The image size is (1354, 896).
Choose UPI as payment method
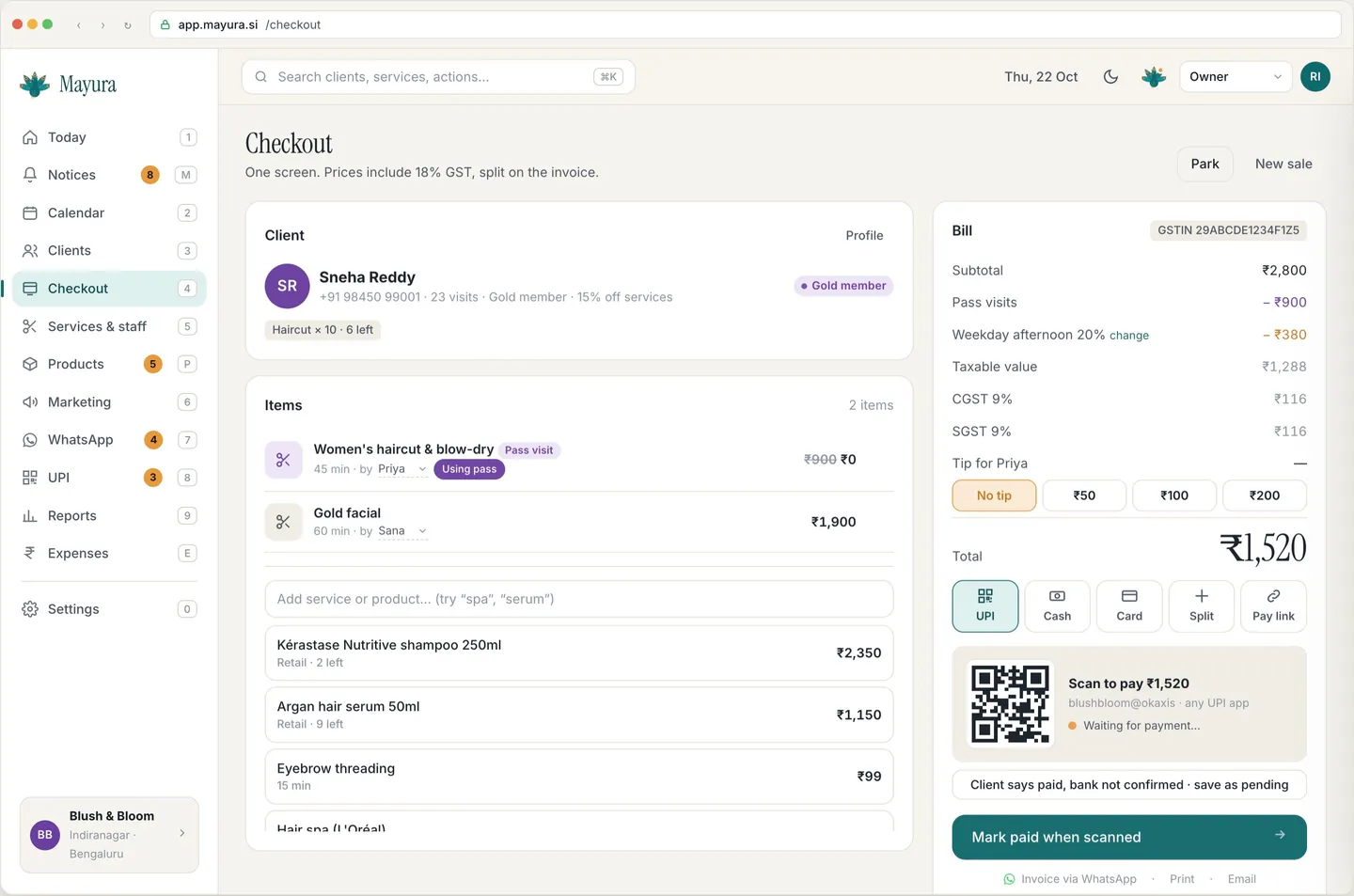coord(985,606)
